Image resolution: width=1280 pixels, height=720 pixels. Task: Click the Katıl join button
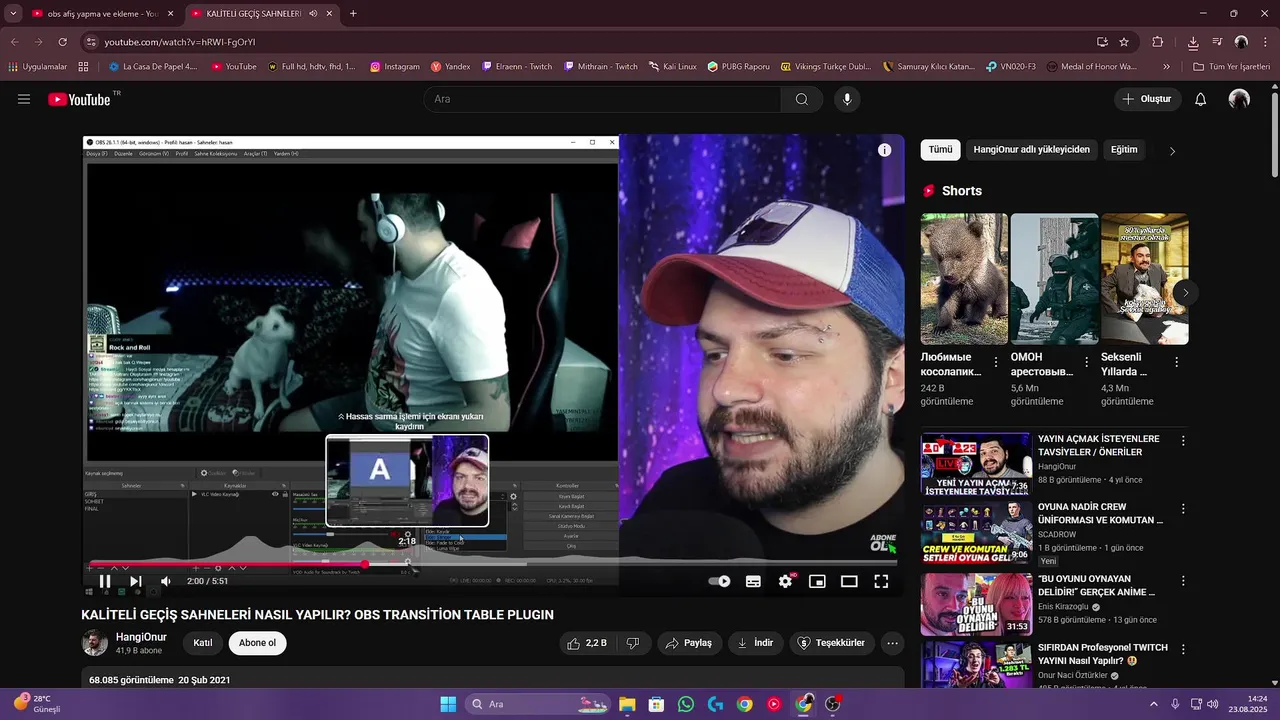pyautogui.click(x=202, y=643)
